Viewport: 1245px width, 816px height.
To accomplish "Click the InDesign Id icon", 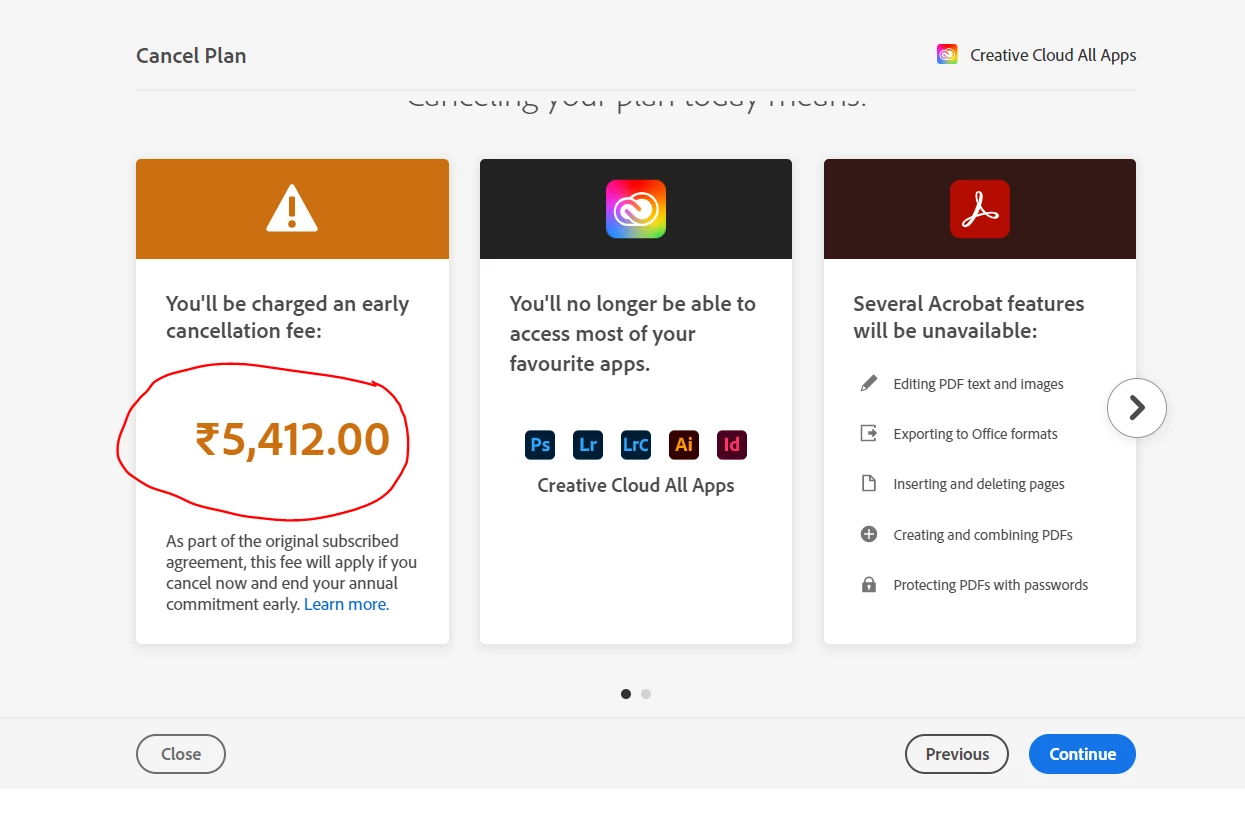I will coord(732,445).
